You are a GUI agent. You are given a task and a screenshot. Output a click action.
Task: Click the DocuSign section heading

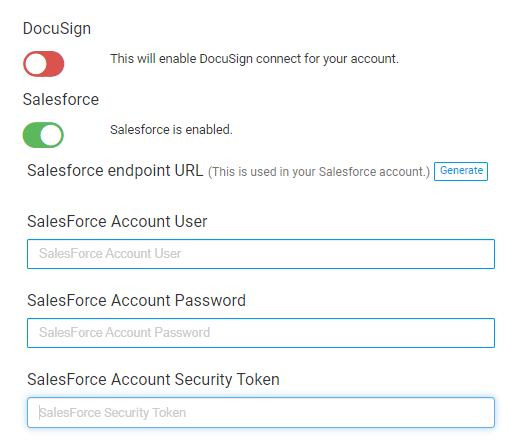[57, 29]
